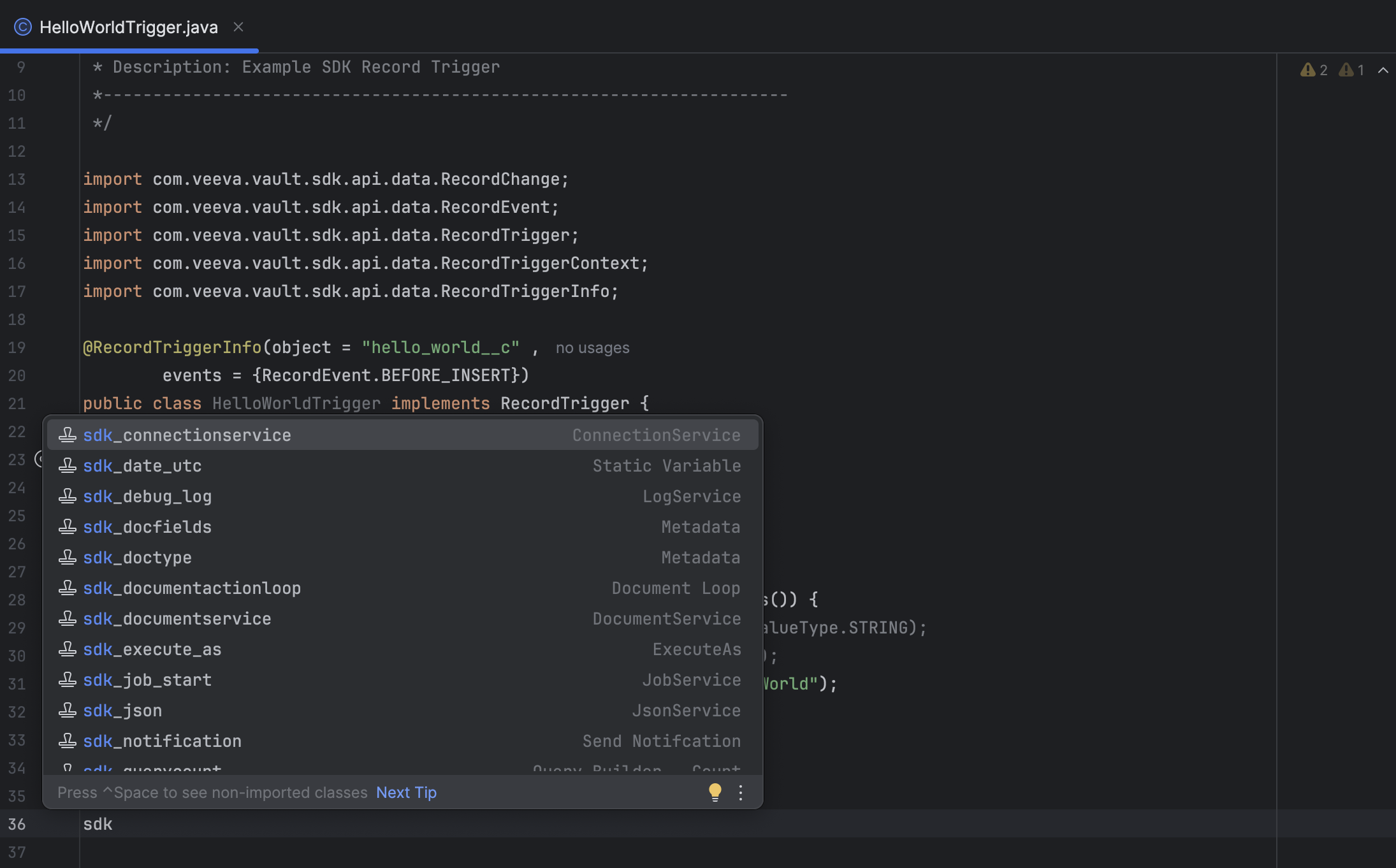
Task: Click the template stamp icon beside sdk_json
Action: tap(68, 710)
